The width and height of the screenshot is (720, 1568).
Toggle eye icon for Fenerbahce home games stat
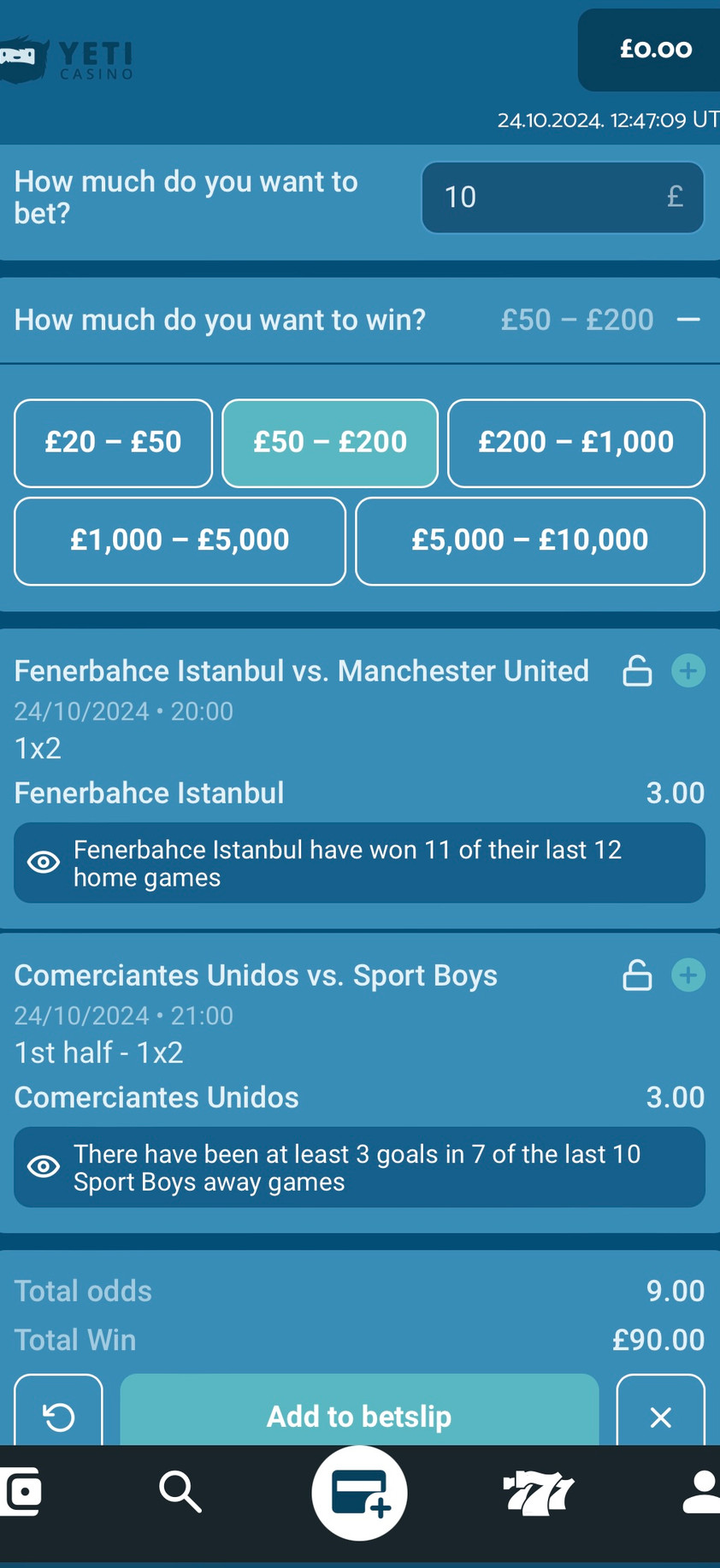pyautogui.click(x=44, y=863)
